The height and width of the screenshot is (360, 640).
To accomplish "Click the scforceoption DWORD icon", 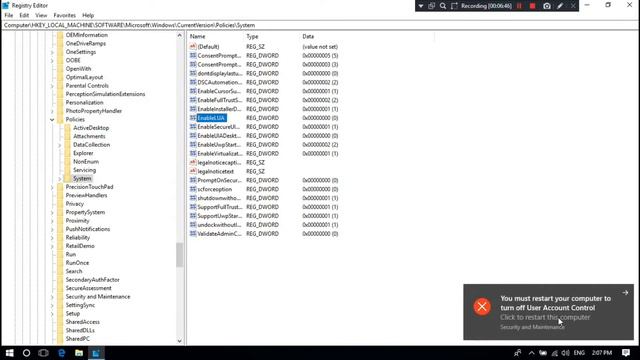I will (x=193, y=189).
